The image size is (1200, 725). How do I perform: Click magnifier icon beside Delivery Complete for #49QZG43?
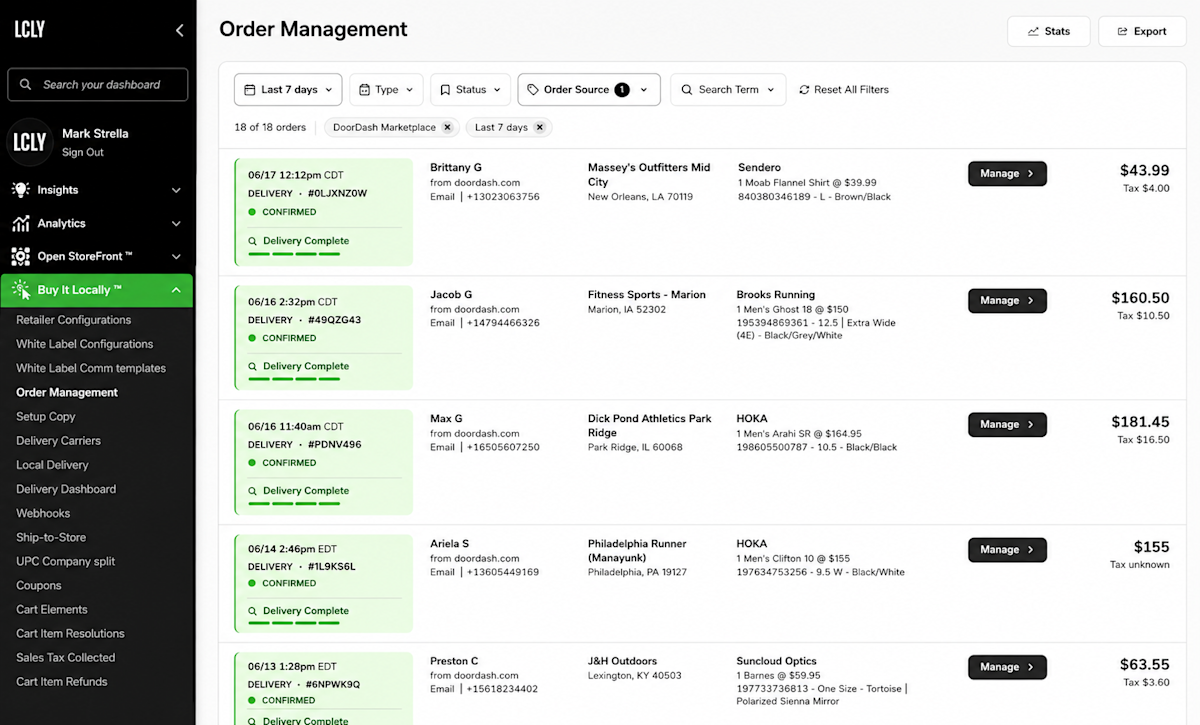[x=253, y=367]
